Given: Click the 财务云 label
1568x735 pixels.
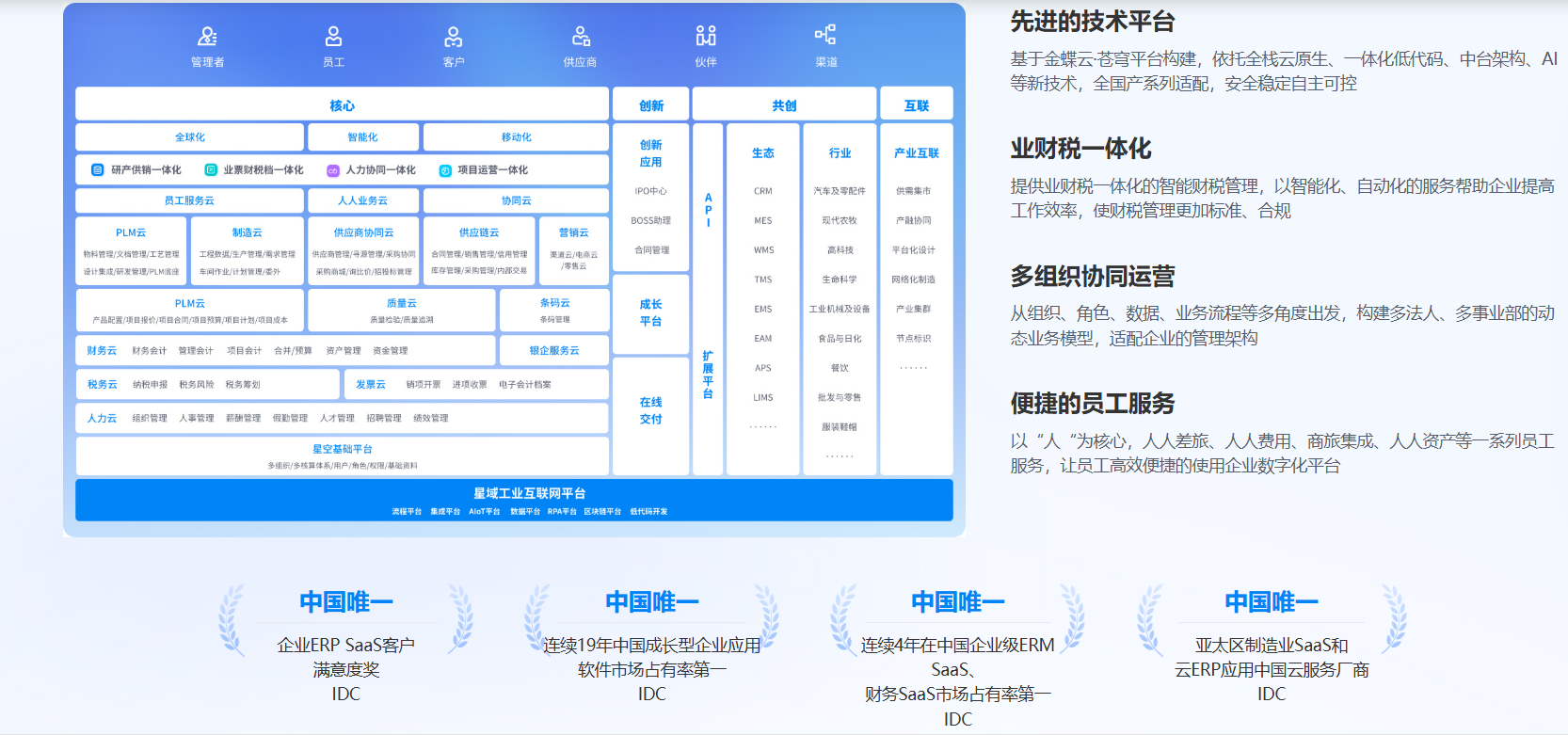Looking at the screenshot, I should (102, 350).
